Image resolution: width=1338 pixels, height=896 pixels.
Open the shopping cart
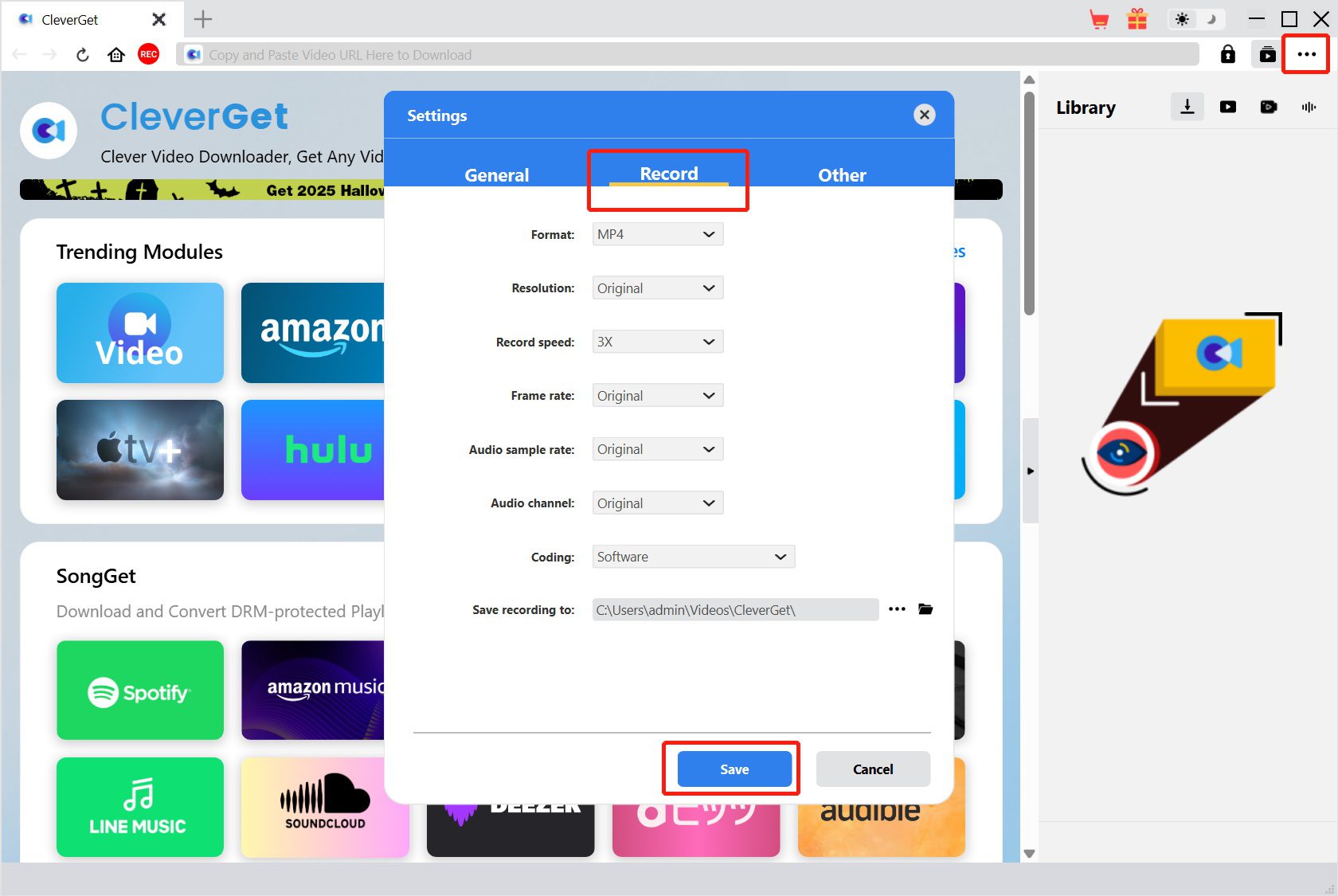pyautogui.click(x=1099, y=19)
